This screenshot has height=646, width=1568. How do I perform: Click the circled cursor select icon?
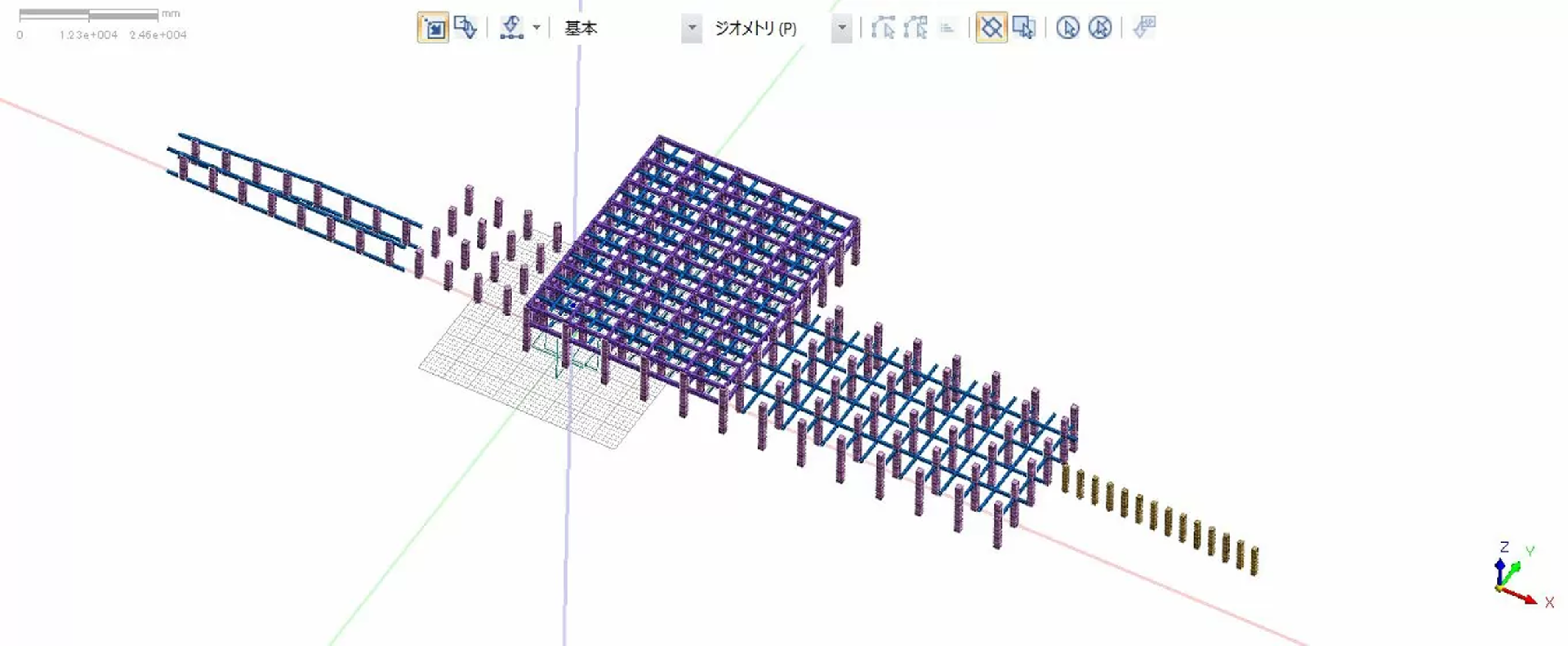(x=1067, y=29)
